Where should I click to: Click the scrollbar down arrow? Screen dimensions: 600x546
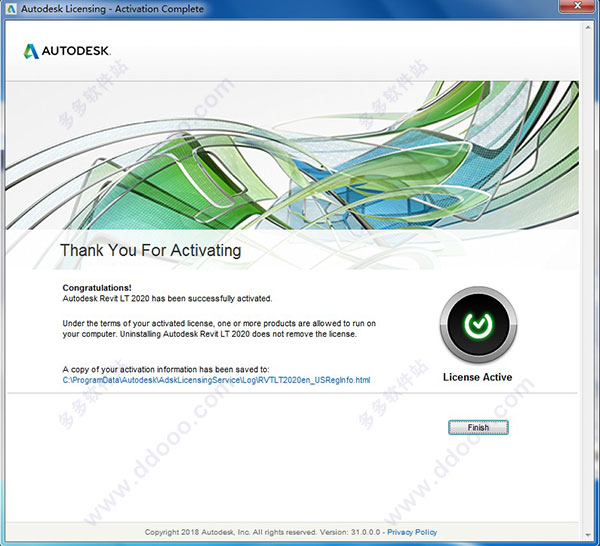tap(588, 535)
